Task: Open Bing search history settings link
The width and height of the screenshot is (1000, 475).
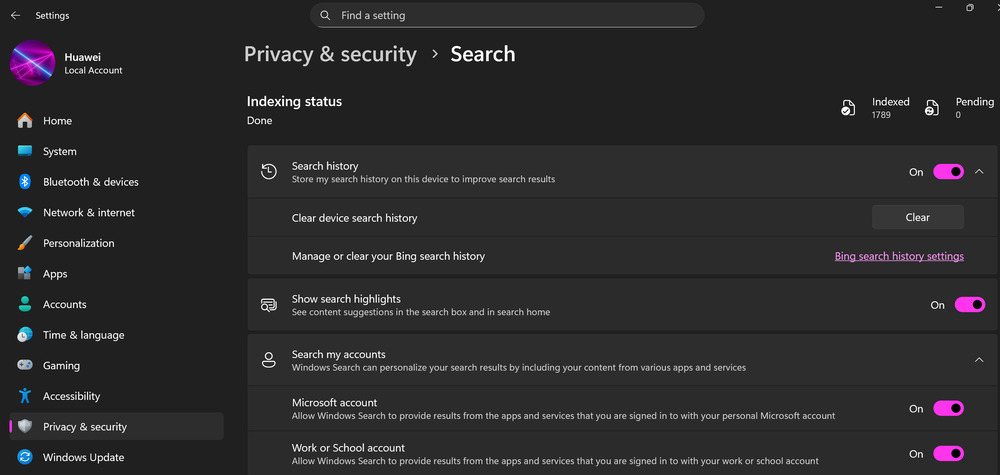Action: pos(899,256)
